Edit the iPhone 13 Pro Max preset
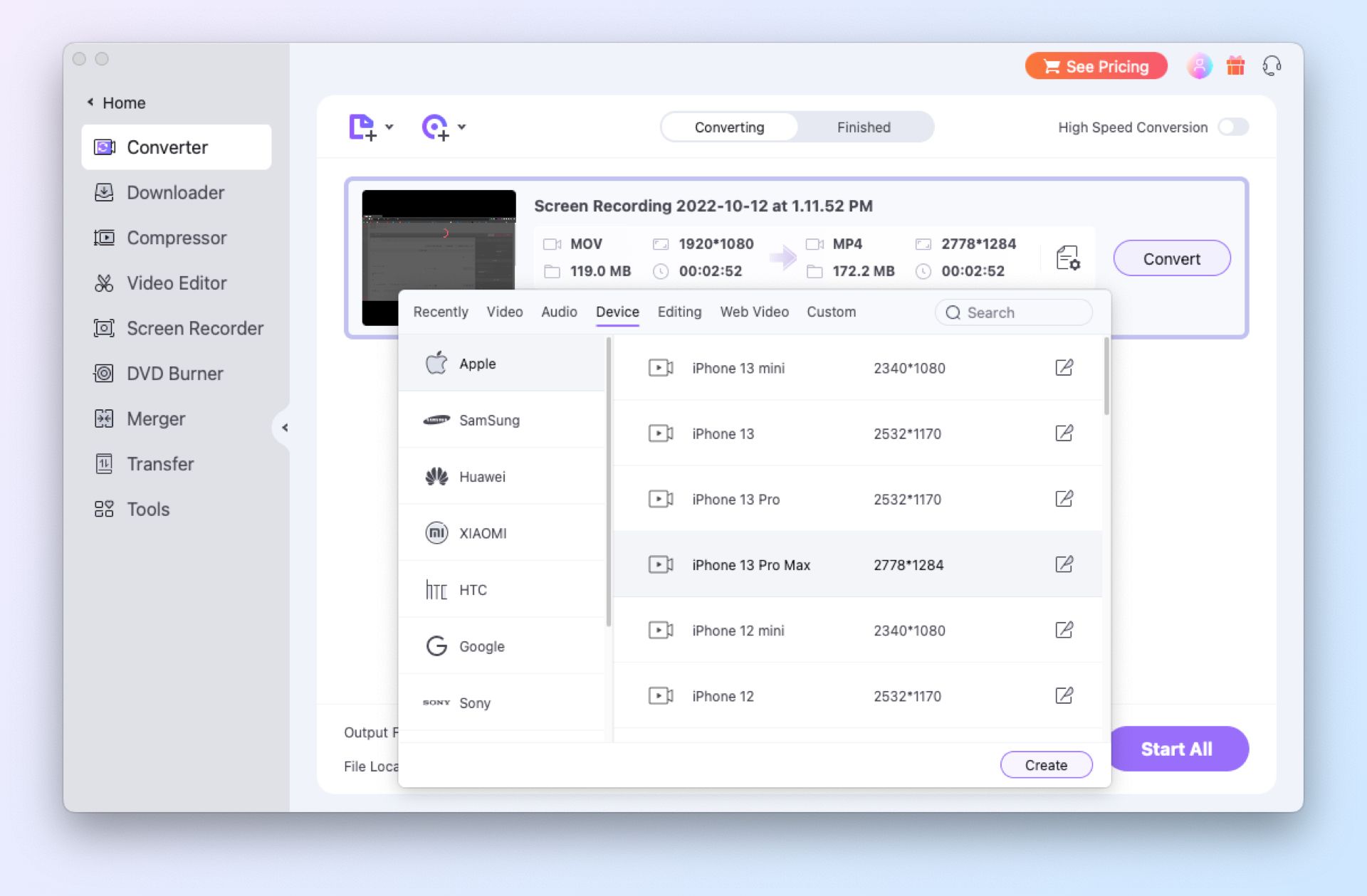This screenshot has height=896, width=1367. tap(1064, 564)
